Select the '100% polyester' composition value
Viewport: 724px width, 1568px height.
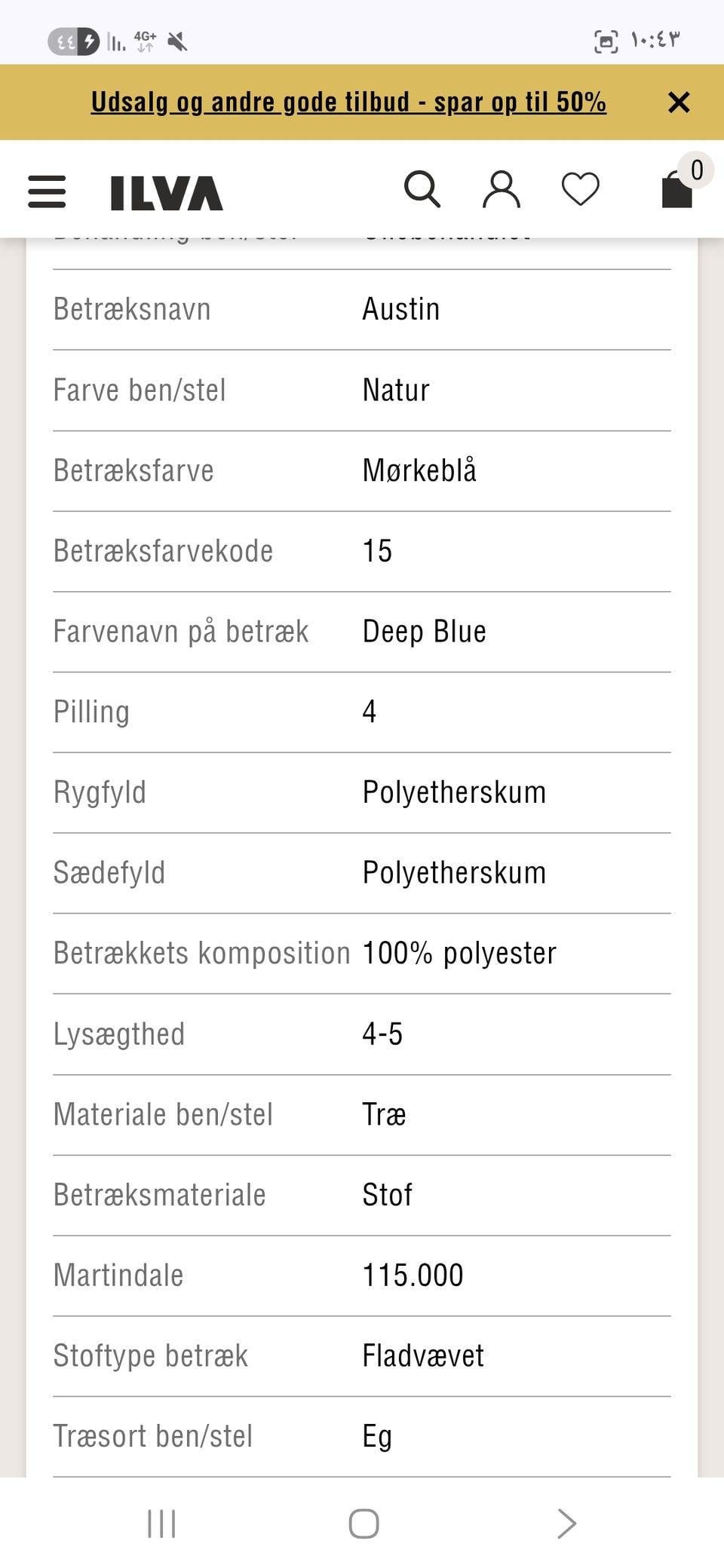(459, 953)
